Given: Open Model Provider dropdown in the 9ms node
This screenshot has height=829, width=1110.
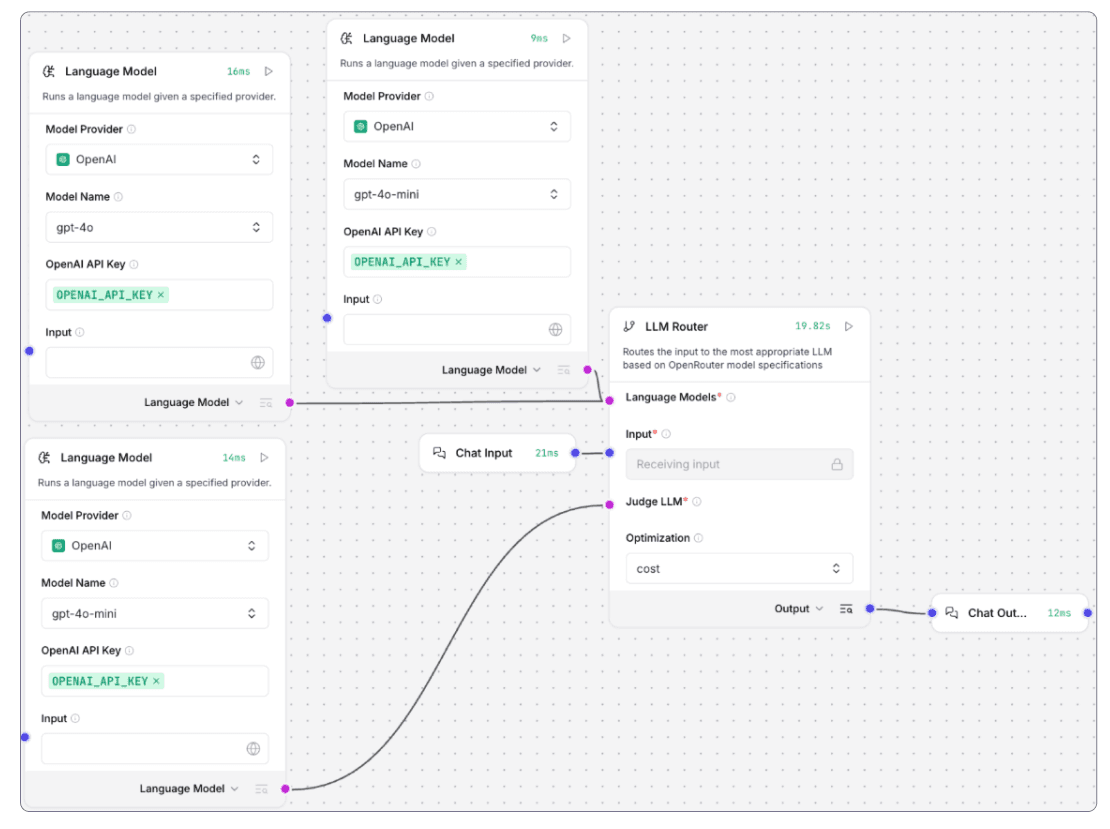Looking at the screenshot, I should pyautogui.click(x=457, y=127).
